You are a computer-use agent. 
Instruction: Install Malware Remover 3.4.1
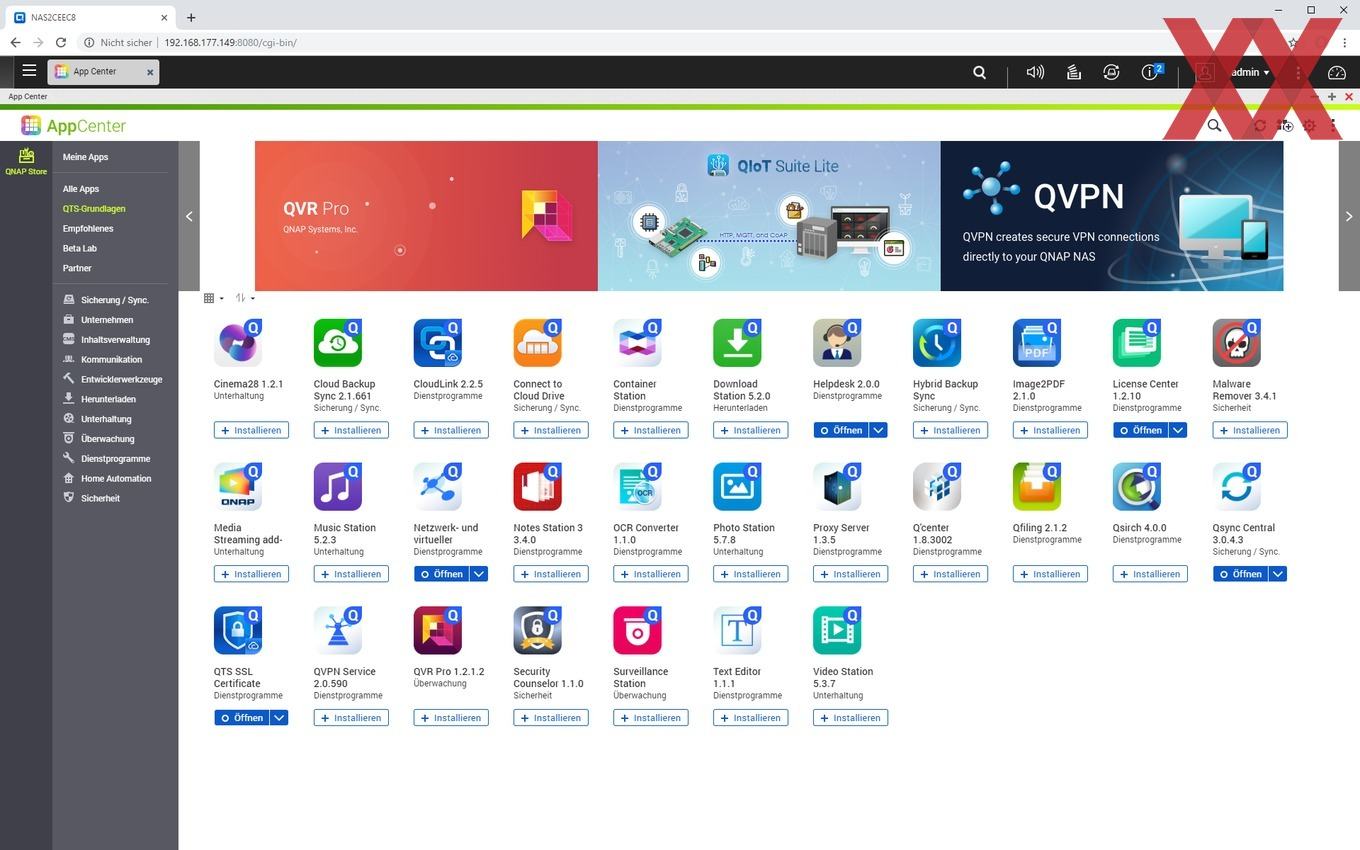1250,430
